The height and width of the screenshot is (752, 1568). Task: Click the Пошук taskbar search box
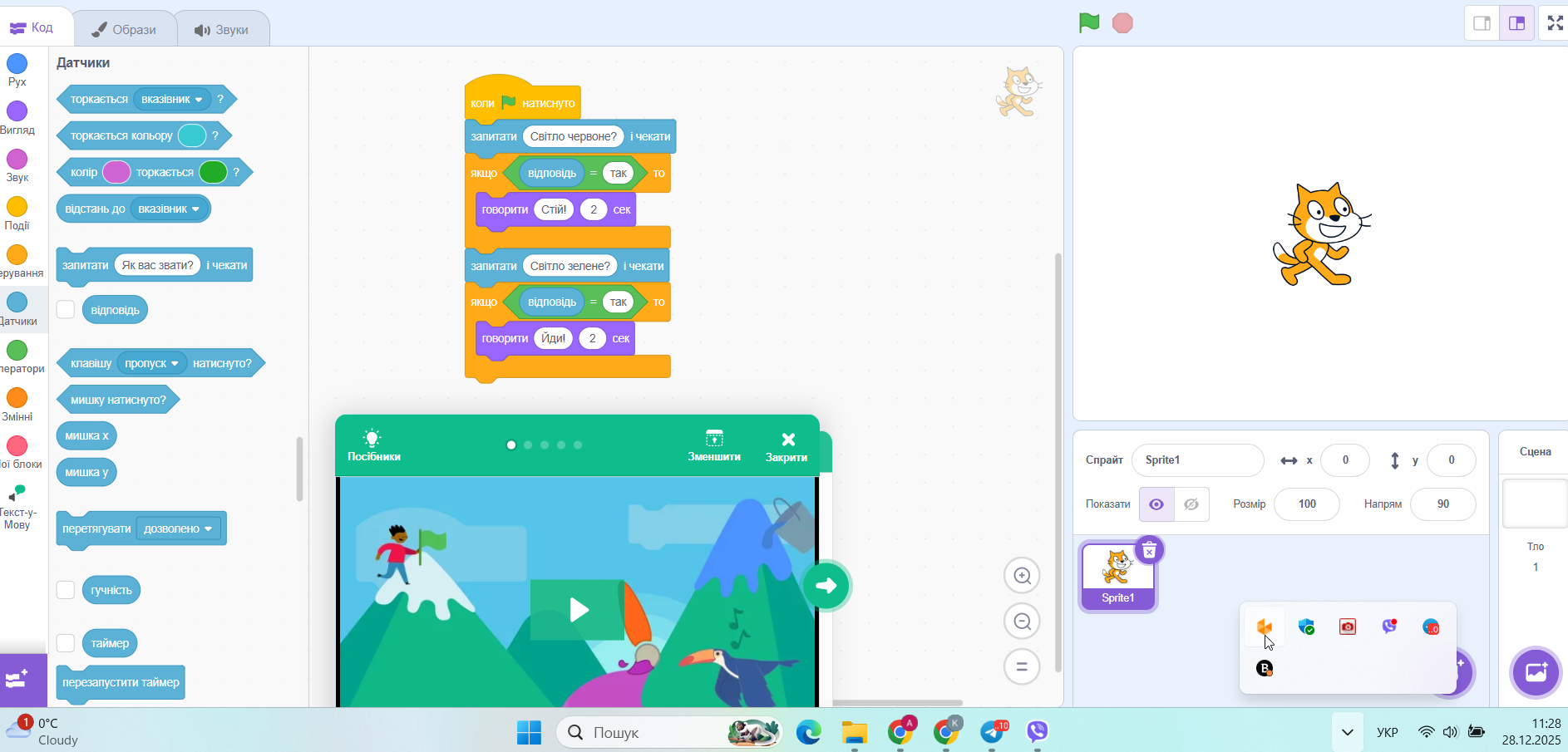tap(669, 732)
